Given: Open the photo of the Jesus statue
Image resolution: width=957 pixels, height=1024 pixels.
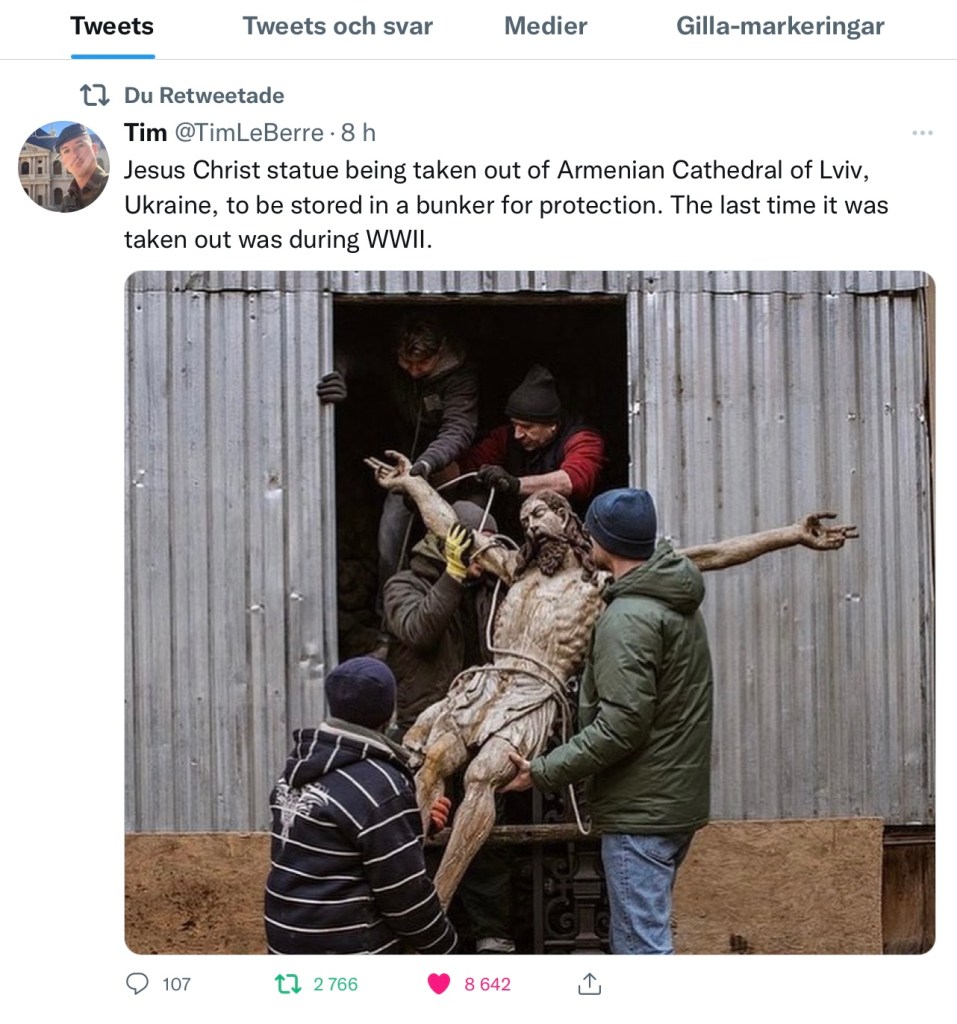Looking at the screenshot, I should coord(529,612).
